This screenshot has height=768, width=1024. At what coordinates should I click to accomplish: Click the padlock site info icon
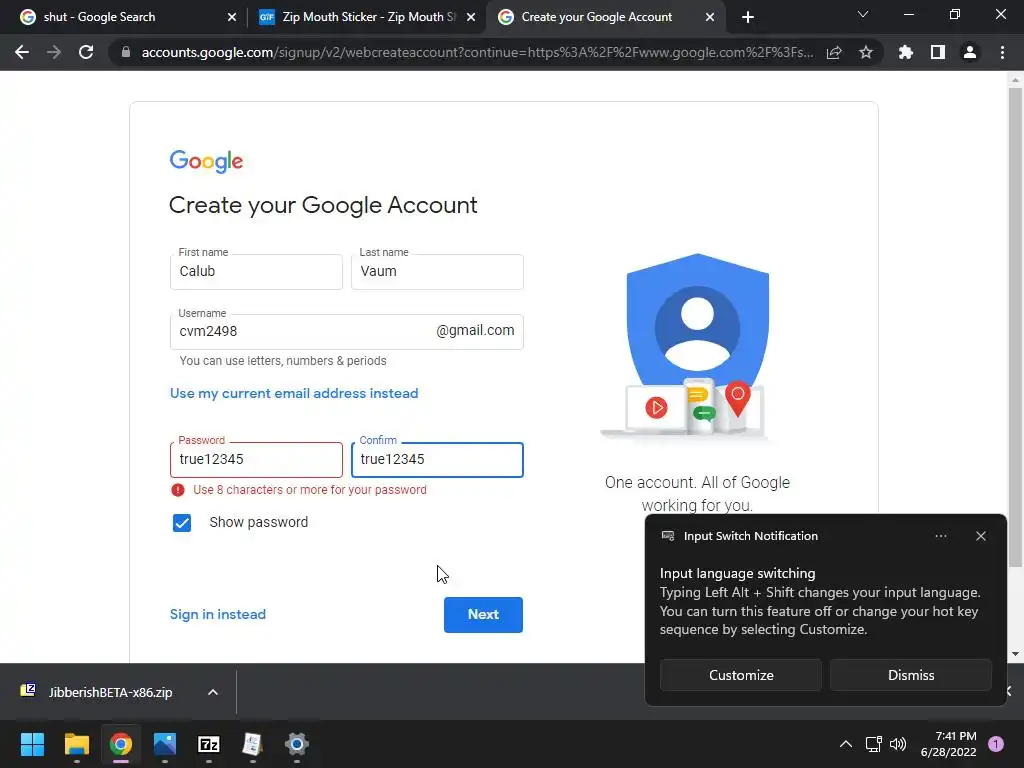tap(126, 52)
